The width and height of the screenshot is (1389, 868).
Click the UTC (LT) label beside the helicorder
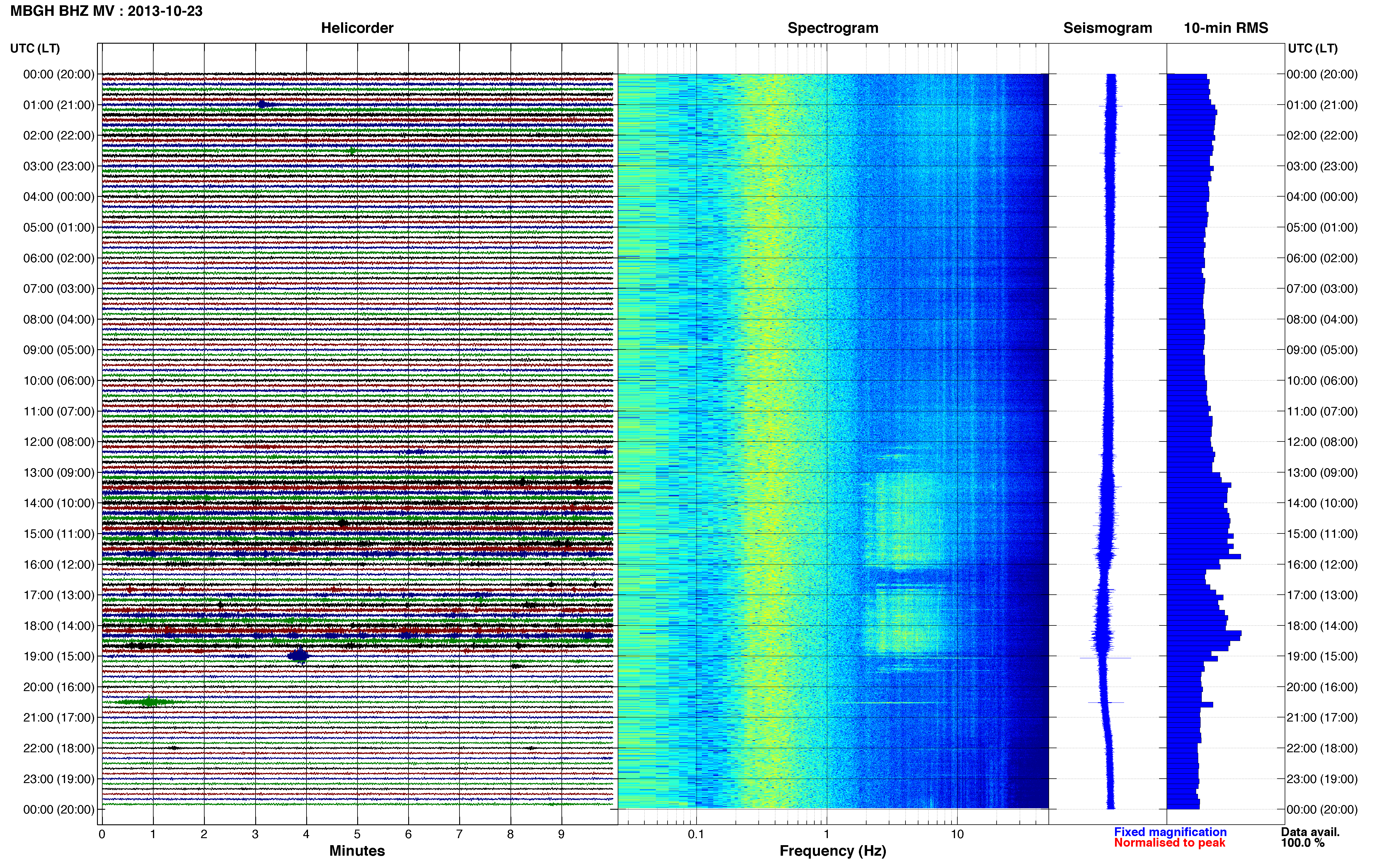(x=35, y=48)
